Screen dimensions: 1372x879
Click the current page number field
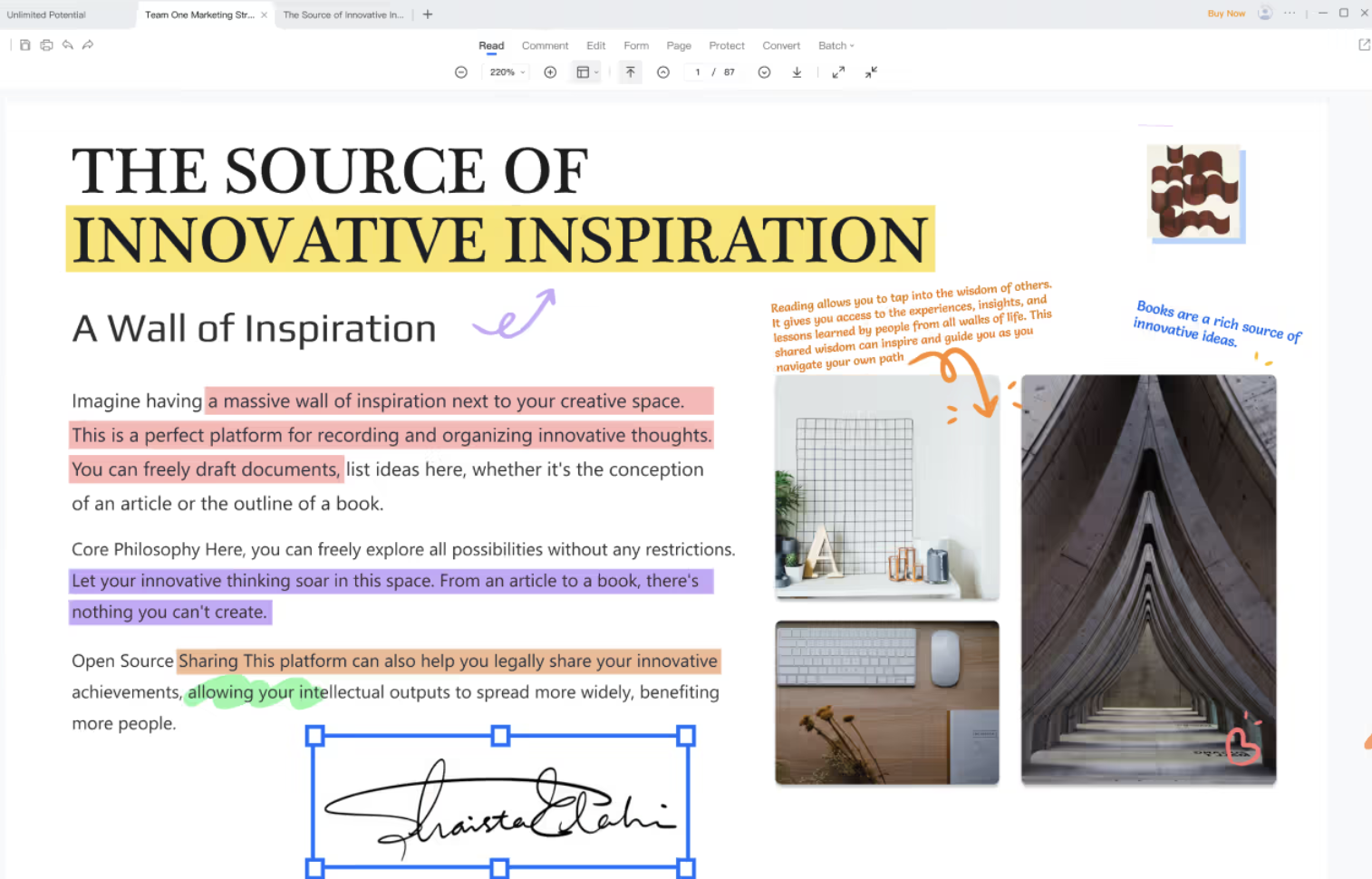(x=697, y=72)
